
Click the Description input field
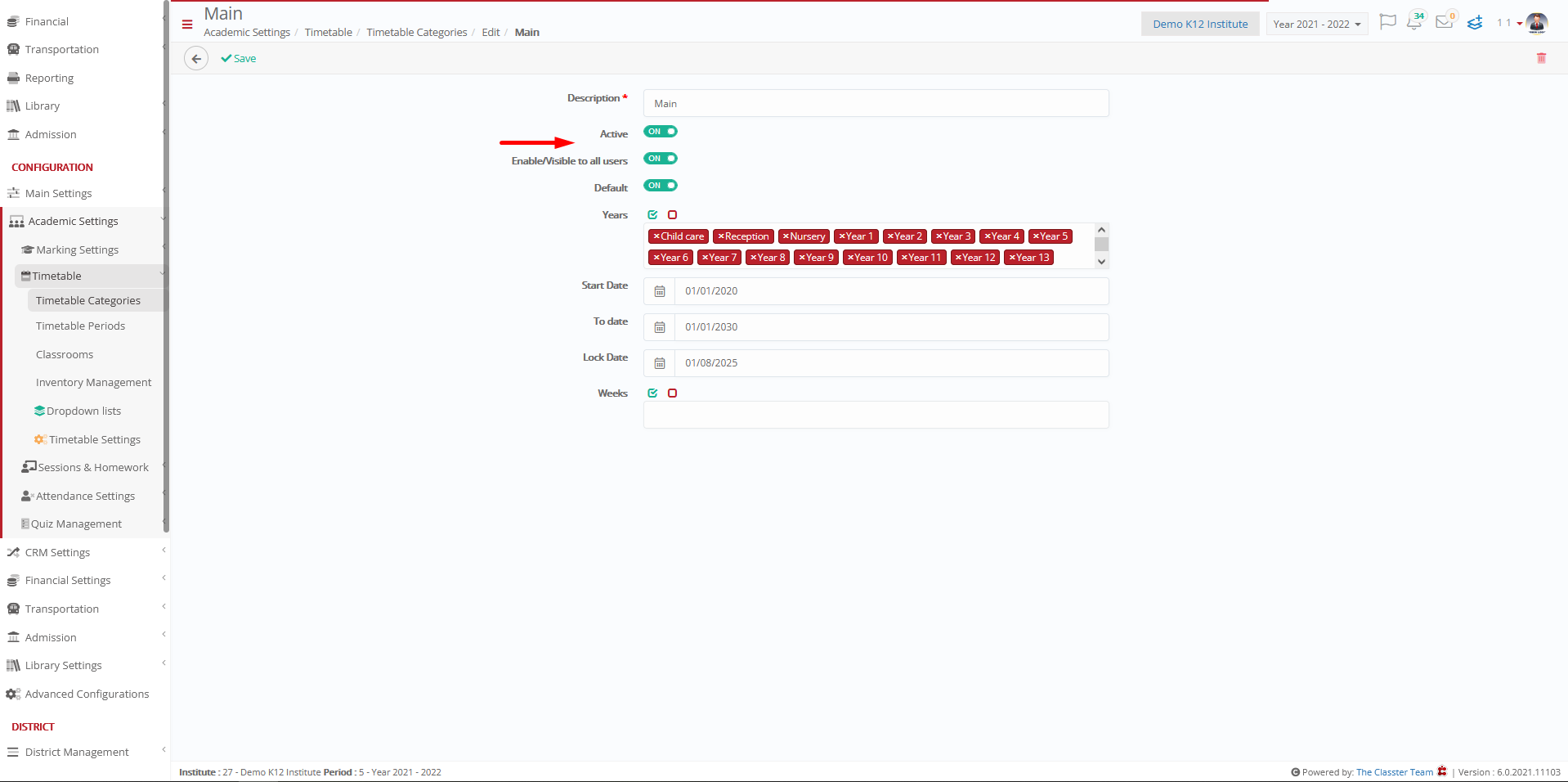click(876, 104)
